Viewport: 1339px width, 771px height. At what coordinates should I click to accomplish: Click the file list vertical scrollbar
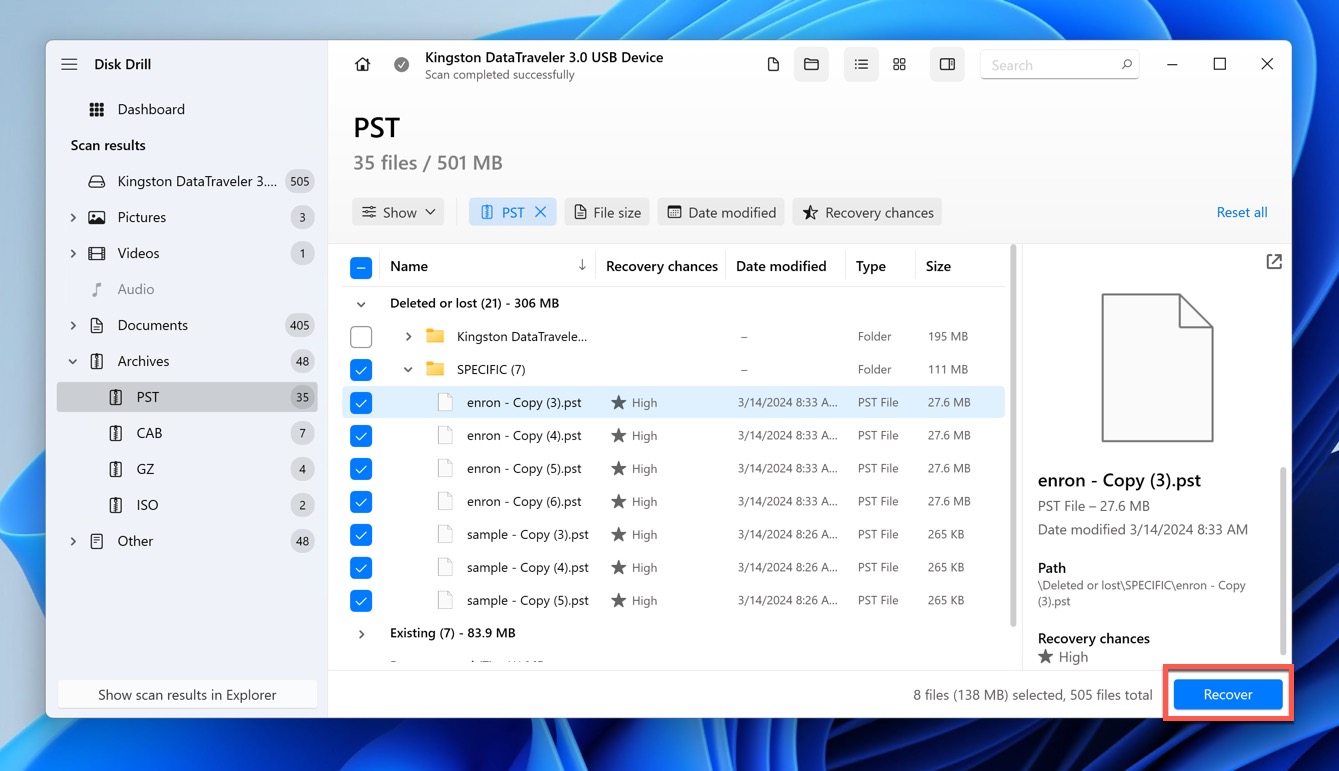[1014, 435]
